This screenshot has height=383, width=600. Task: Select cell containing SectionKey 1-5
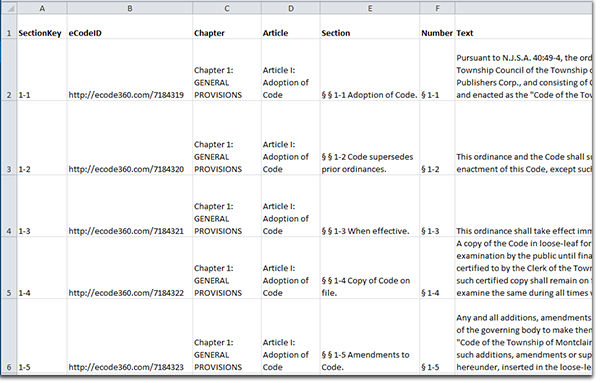pyautogui.click(x=42, y=336)
